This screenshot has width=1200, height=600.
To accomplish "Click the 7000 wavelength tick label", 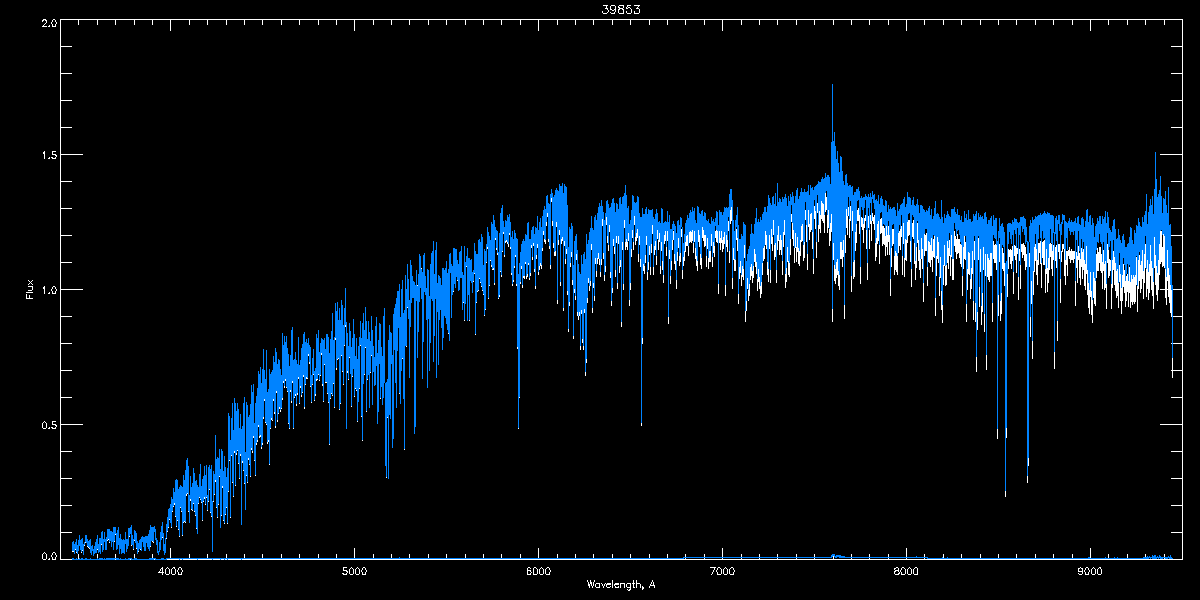I will pos(722,572).
